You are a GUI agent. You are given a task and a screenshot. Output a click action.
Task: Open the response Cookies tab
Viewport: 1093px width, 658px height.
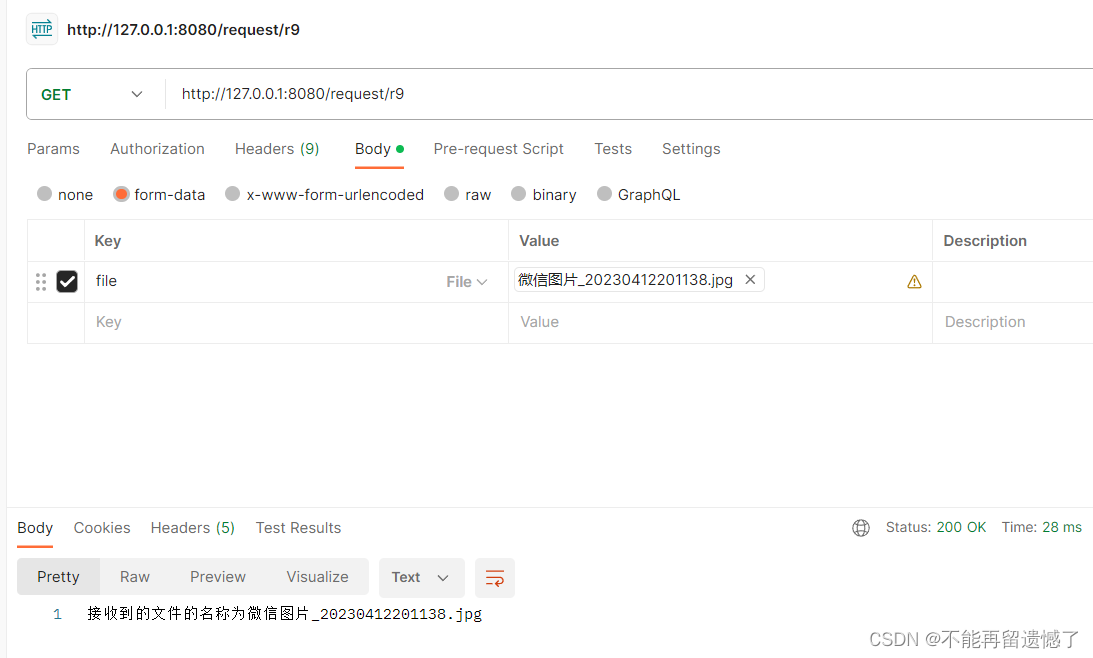(102, 528)
